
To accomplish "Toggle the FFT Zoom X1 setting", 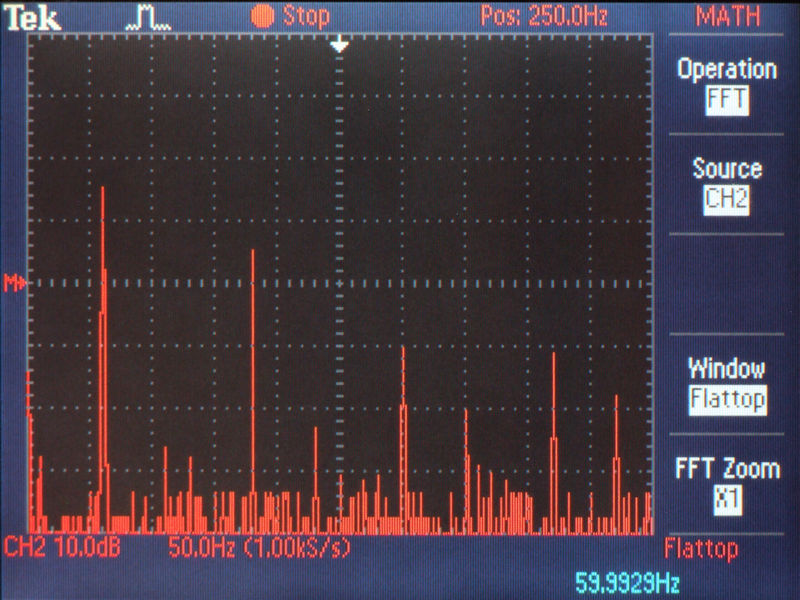I will pyautogui.click(x=727, y=499).
